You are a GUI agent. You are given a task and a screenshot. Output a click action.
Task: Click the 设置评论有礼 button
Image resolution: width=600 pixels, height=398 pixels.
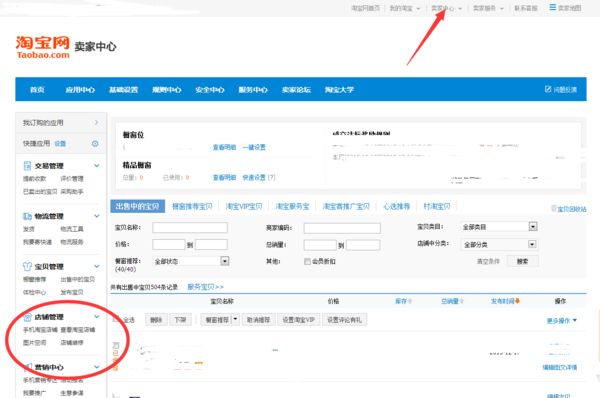[344, 320]
